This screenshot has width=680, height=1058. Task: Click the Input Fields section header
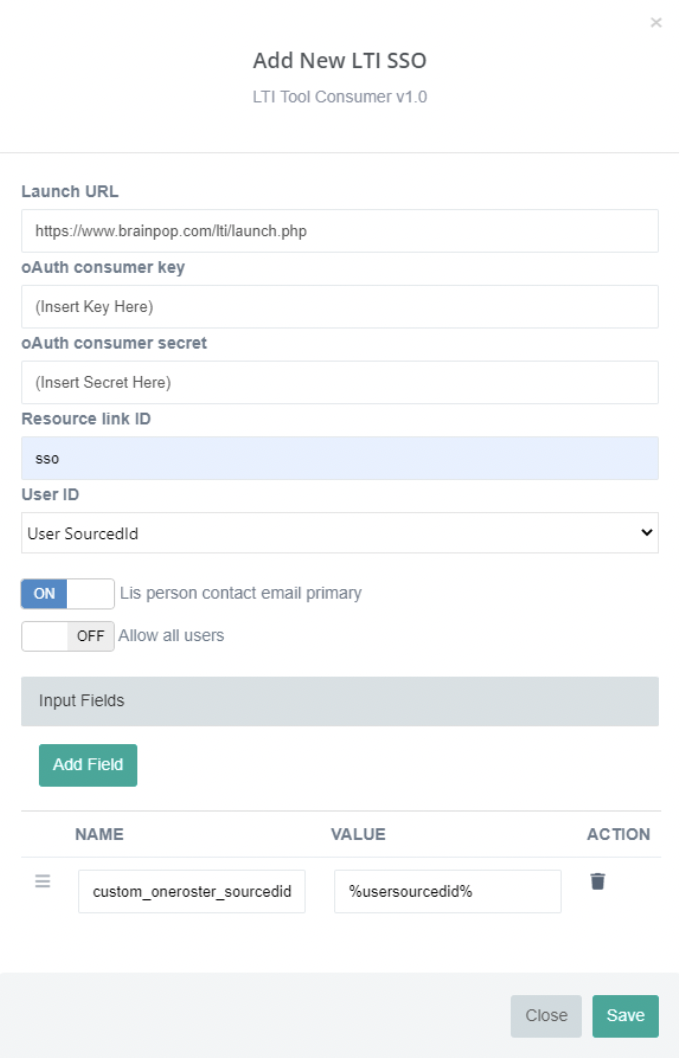click(339, 701)
